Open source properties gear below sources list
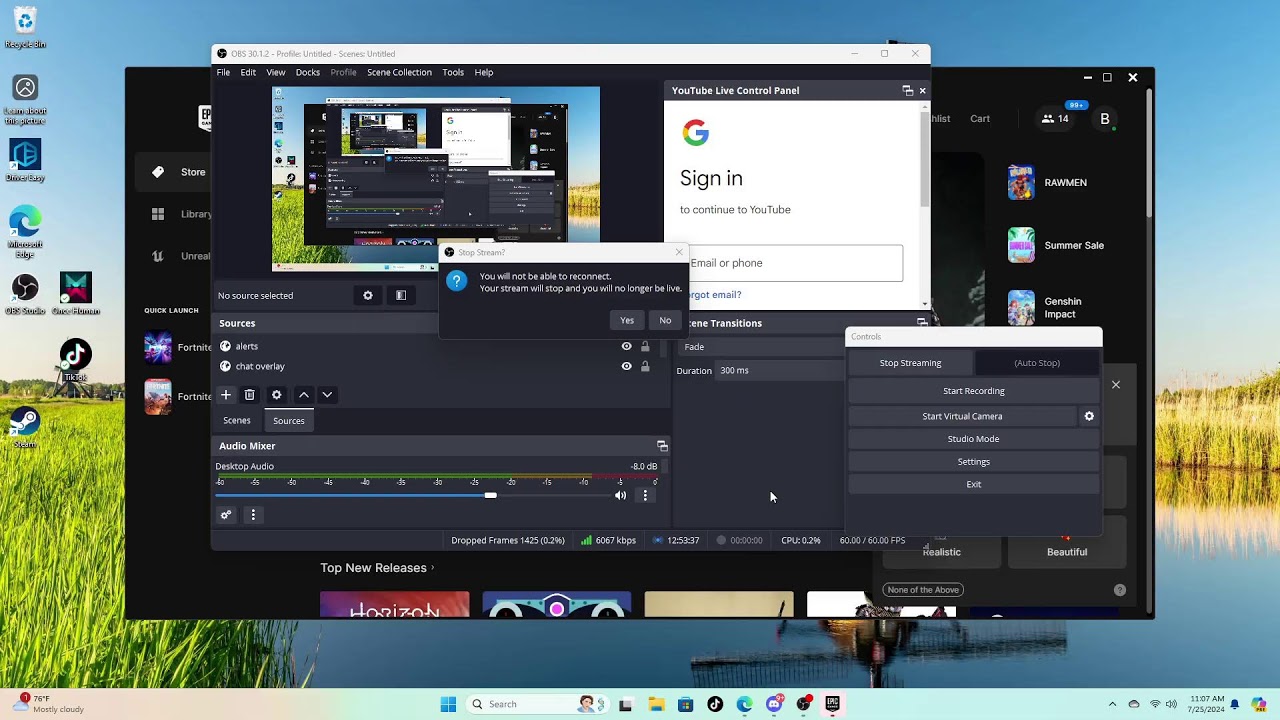 click(277, 395)
